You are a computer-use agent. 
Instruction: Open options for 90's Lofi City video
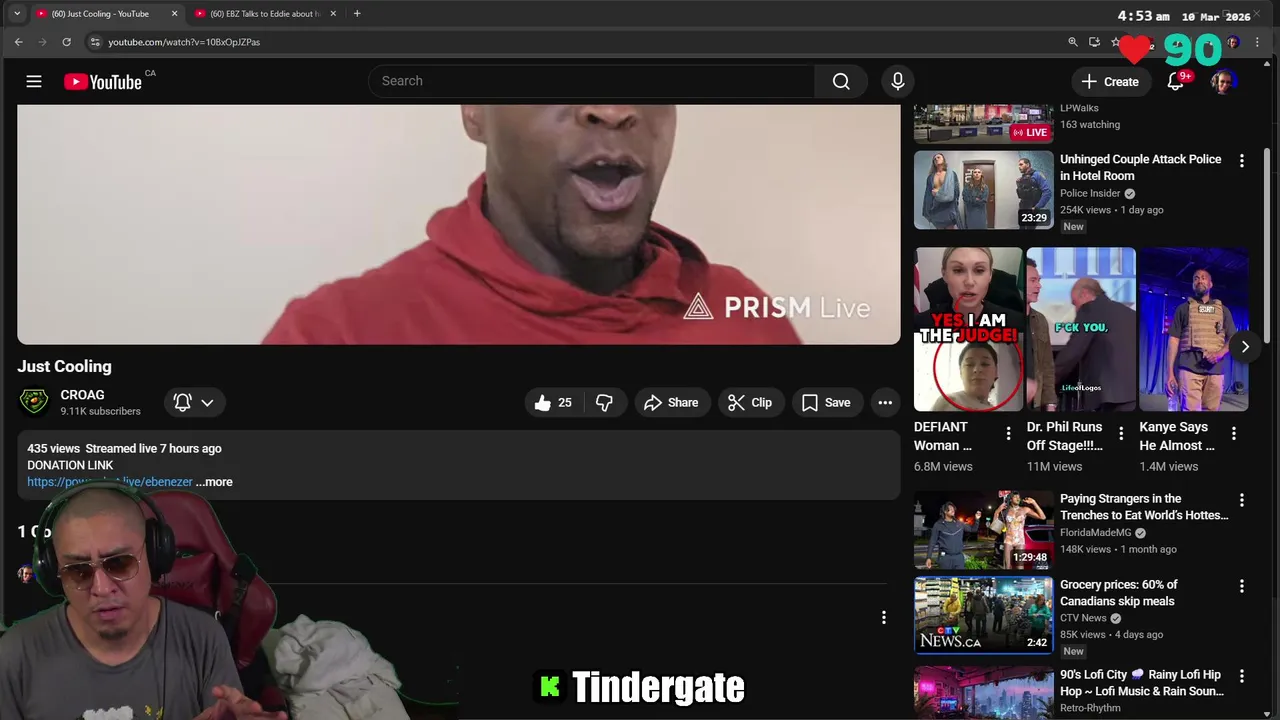point(1242,676)
